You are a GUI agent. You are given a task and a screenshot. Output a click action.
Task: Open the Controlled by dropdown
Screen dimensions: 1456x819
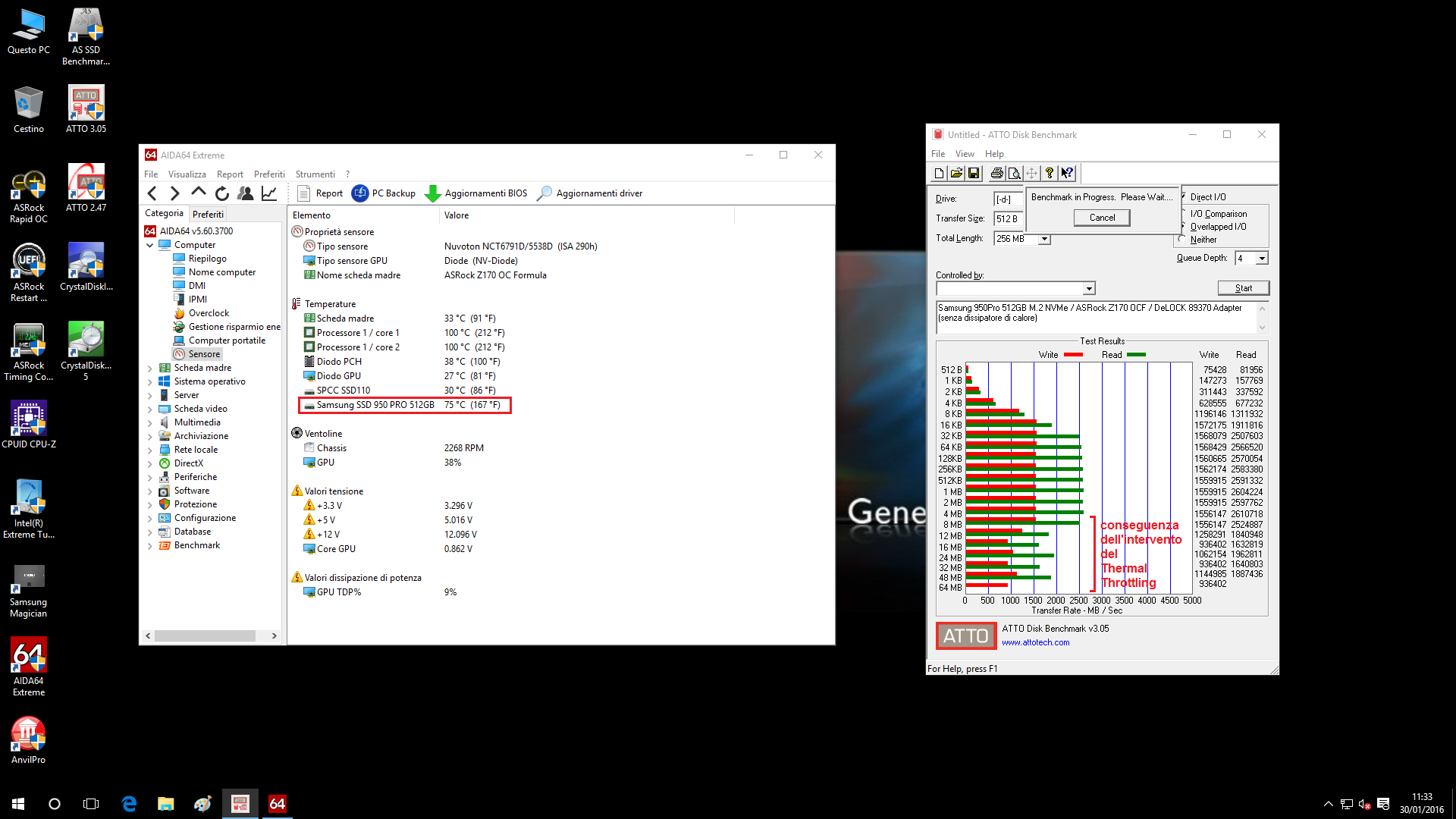tap(1089, 288)
